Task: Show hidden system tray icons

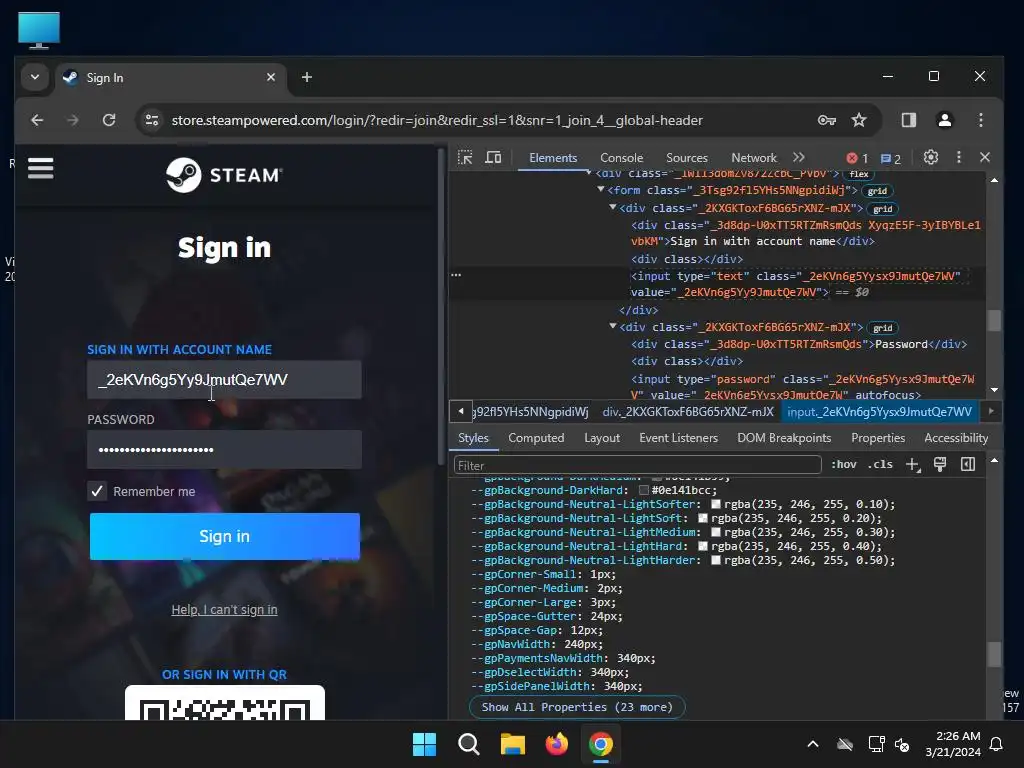Action: click(x=813, y=744)
